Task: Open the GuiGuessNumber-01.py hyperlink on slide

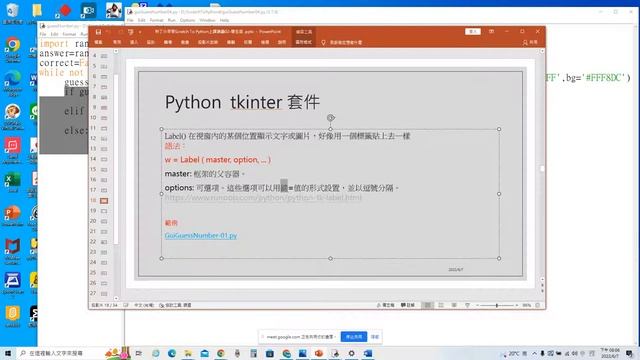Action: pyautogui.click(x=201, y=236)
